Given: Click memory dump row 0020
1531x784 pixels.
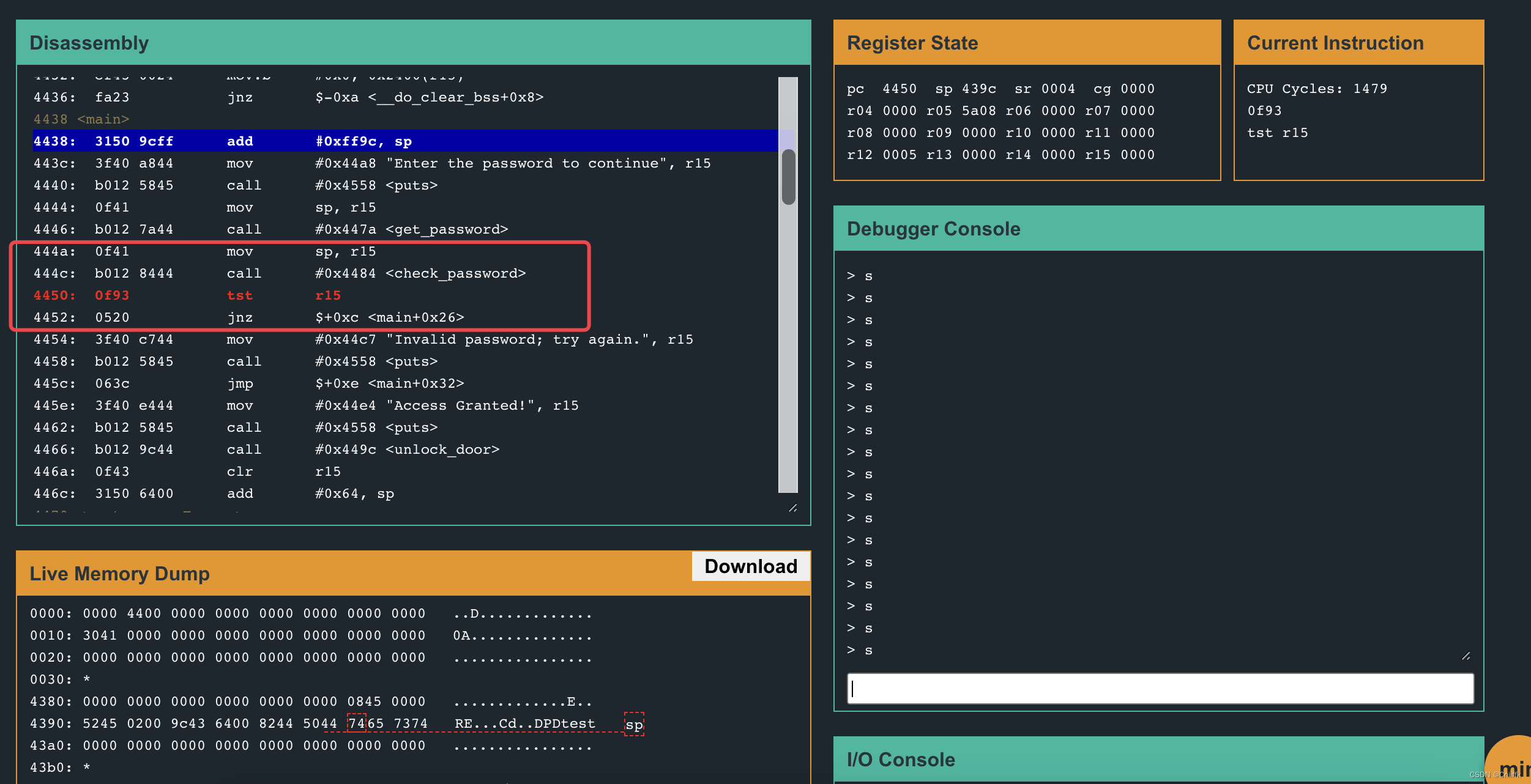Looking at the screenshot, I should [311, 657].
